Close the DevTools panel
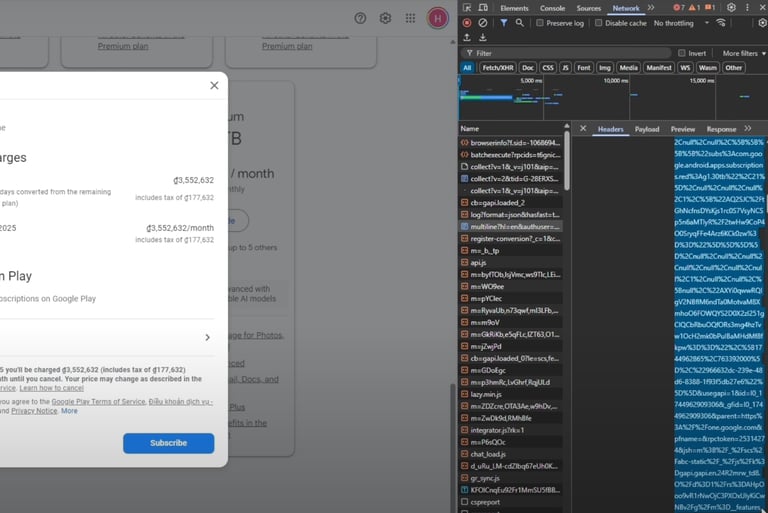Image resolution: width=768 pixels, height=513 pixels. click(762, 8)
